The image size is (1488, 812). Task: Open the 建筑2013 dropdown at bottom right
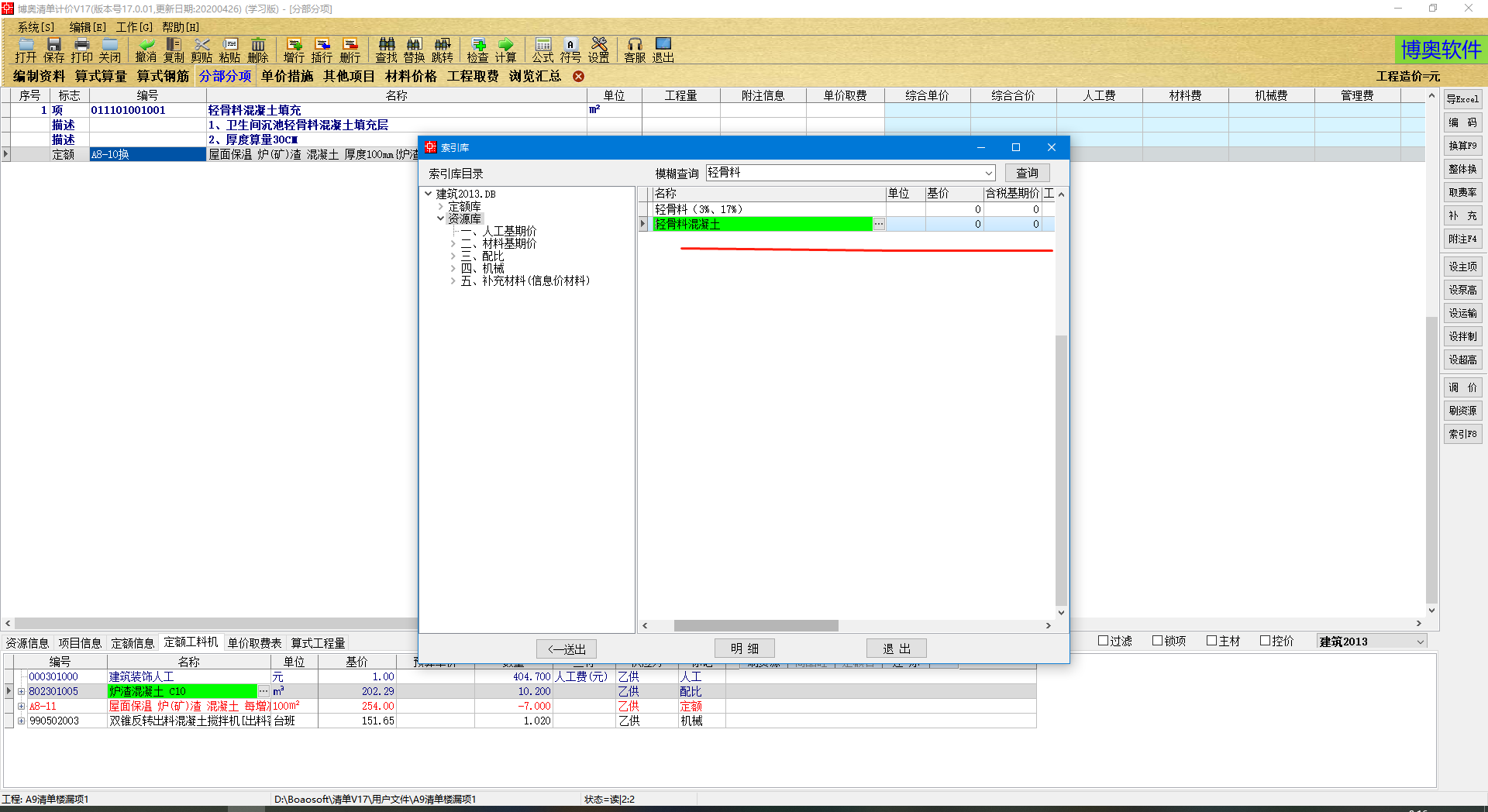pyautogui.click(x=1420, y=642)
